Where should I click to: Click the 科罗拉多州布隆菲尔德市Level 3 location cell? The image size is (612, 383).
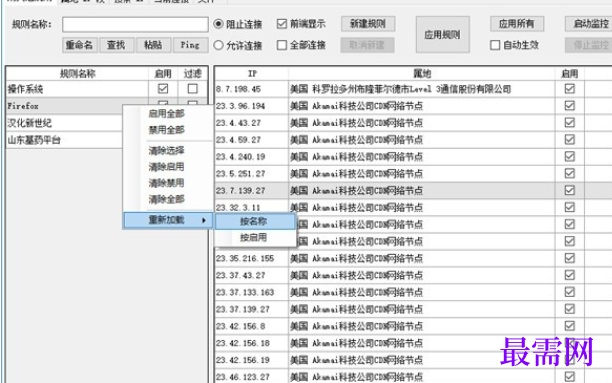tap(422, 89)
